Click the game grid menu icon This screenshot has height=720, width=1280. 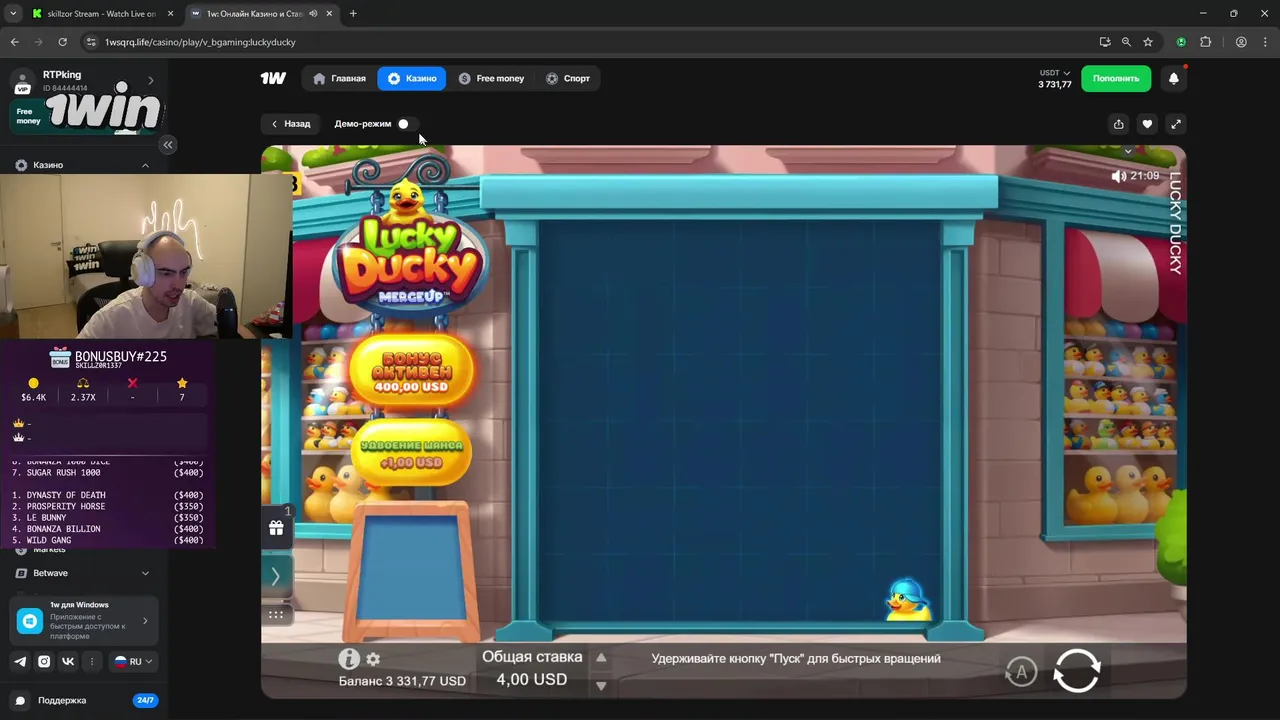[276, 614]
